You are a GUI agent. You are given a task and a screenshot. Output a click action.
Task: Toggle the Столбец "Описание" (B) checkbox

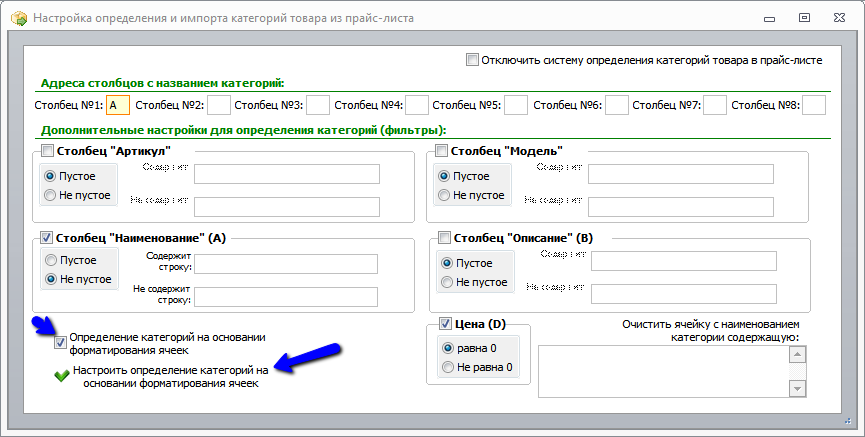coord(444,238)
